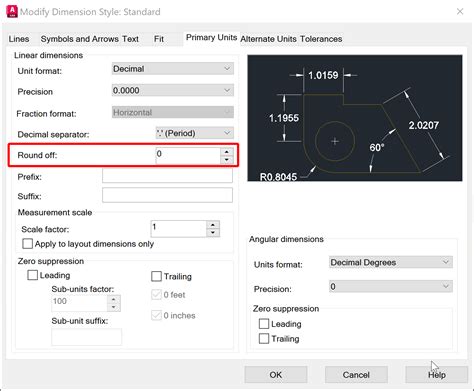Enable Leading zero suppression for linear dimensions

coord(32,275)
